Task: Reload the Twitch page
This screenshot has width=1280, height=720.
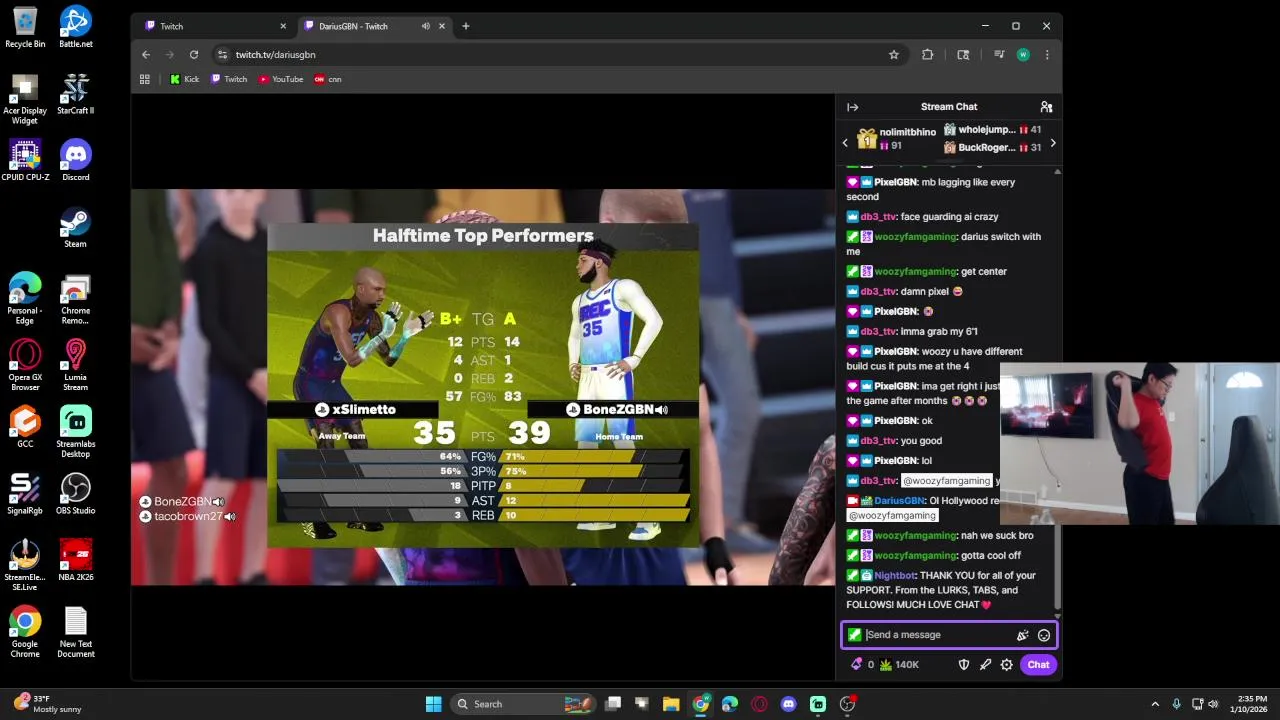Action: [x=194, y=55]
